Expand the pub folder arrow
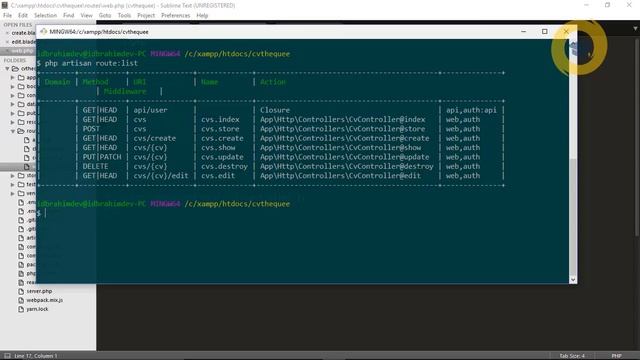640x360 pixels. click(x=13, y=113)
